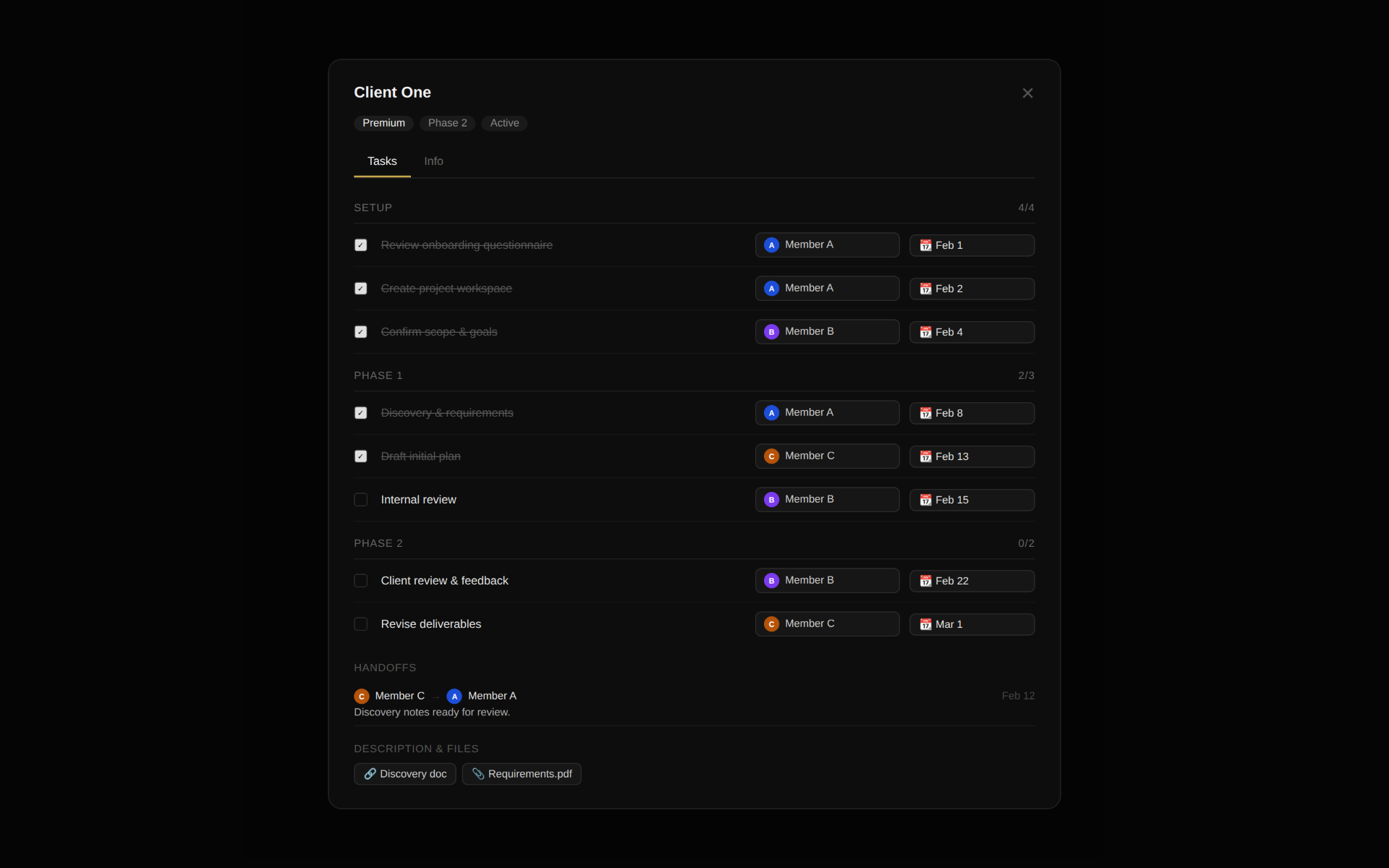Click paperclip icon on Requirements.pdf
The image size is (1389, 868).
(x=478, y=774)
